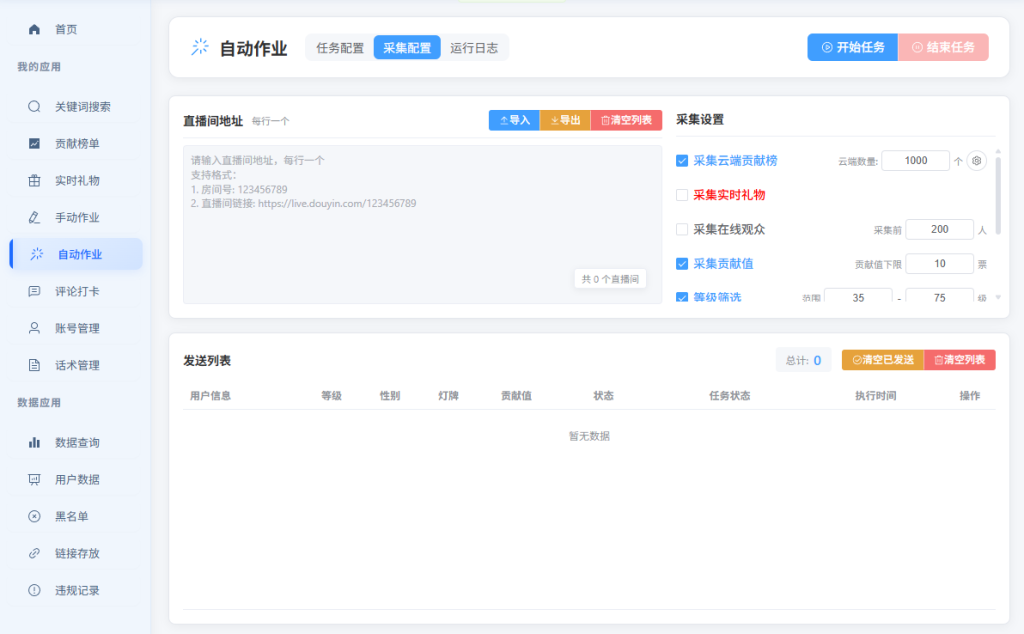The width and height of the screenshot is (1024, 634).
Task: Check the 采集在线观众 option
Action: point(682,229)
